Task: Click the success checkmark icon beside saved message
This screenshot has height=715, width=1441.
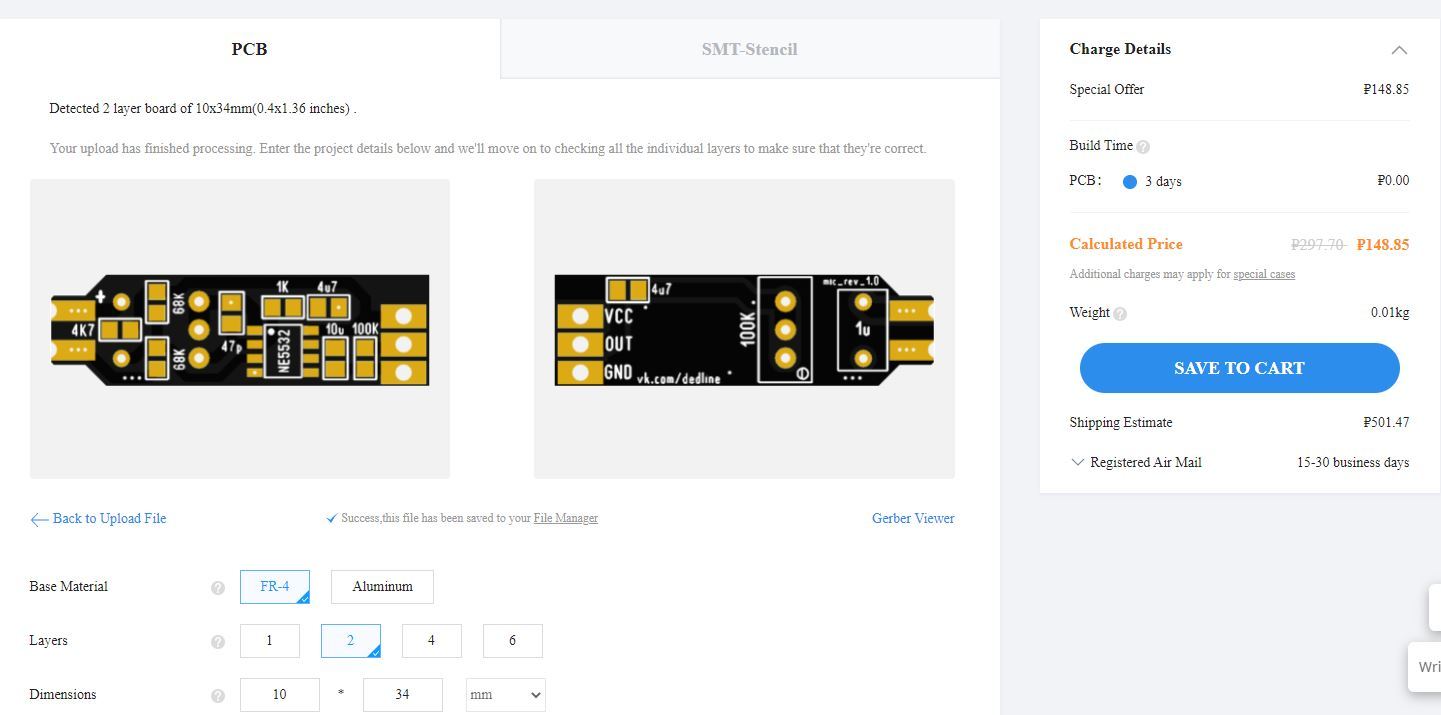Action: (332, 519)
